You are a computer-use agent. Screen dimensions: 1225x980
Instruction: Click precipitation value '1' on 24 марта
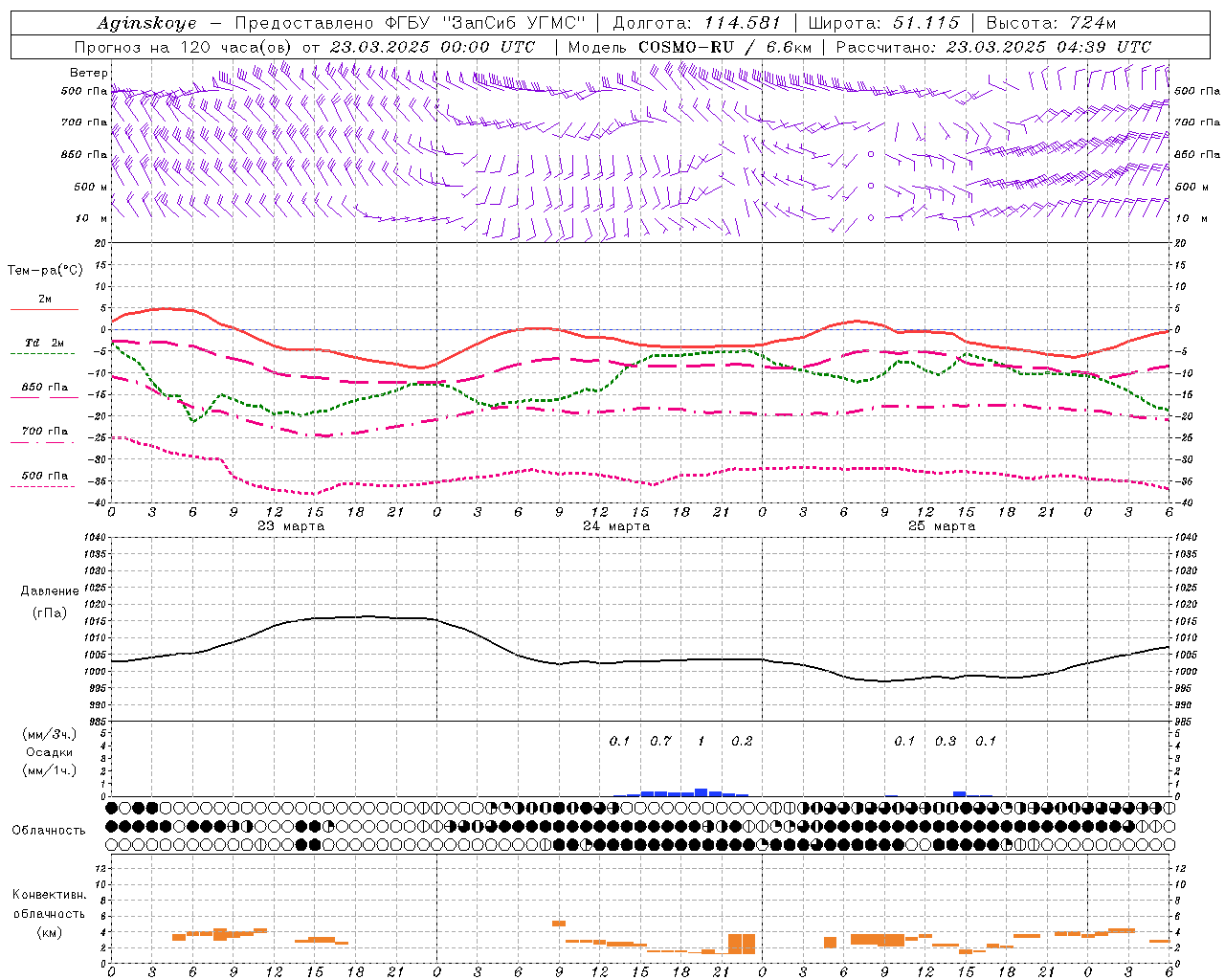pyautogui.click(x=701, y=742)
